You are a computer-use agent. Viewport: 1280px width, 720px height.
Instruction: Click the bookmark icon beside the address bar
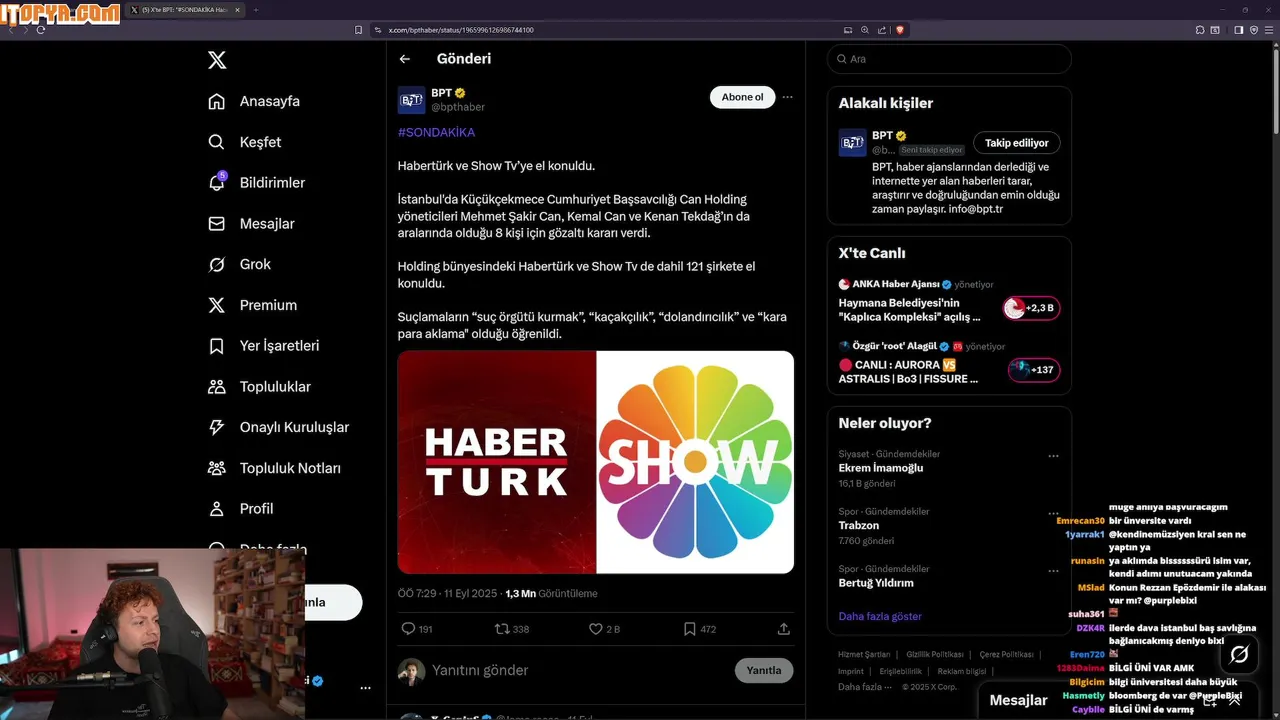(359, 30)
